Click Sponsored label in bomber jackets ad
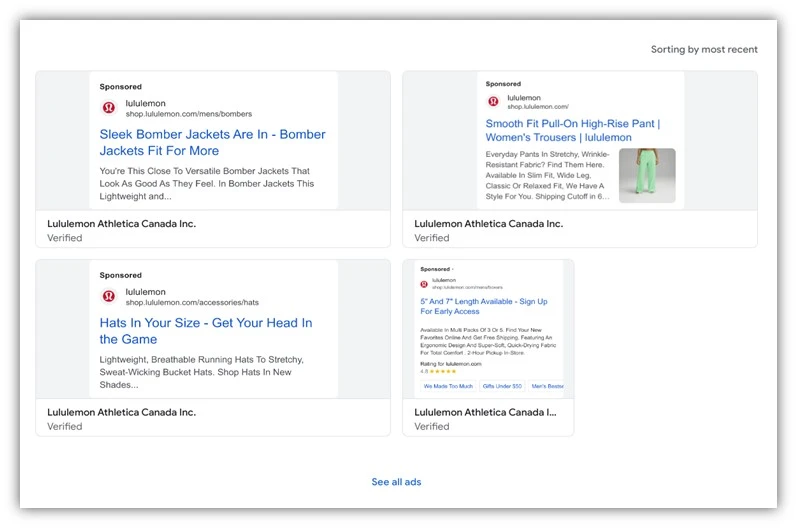Screen dimensions: 797x528 (x=120, y=86)
